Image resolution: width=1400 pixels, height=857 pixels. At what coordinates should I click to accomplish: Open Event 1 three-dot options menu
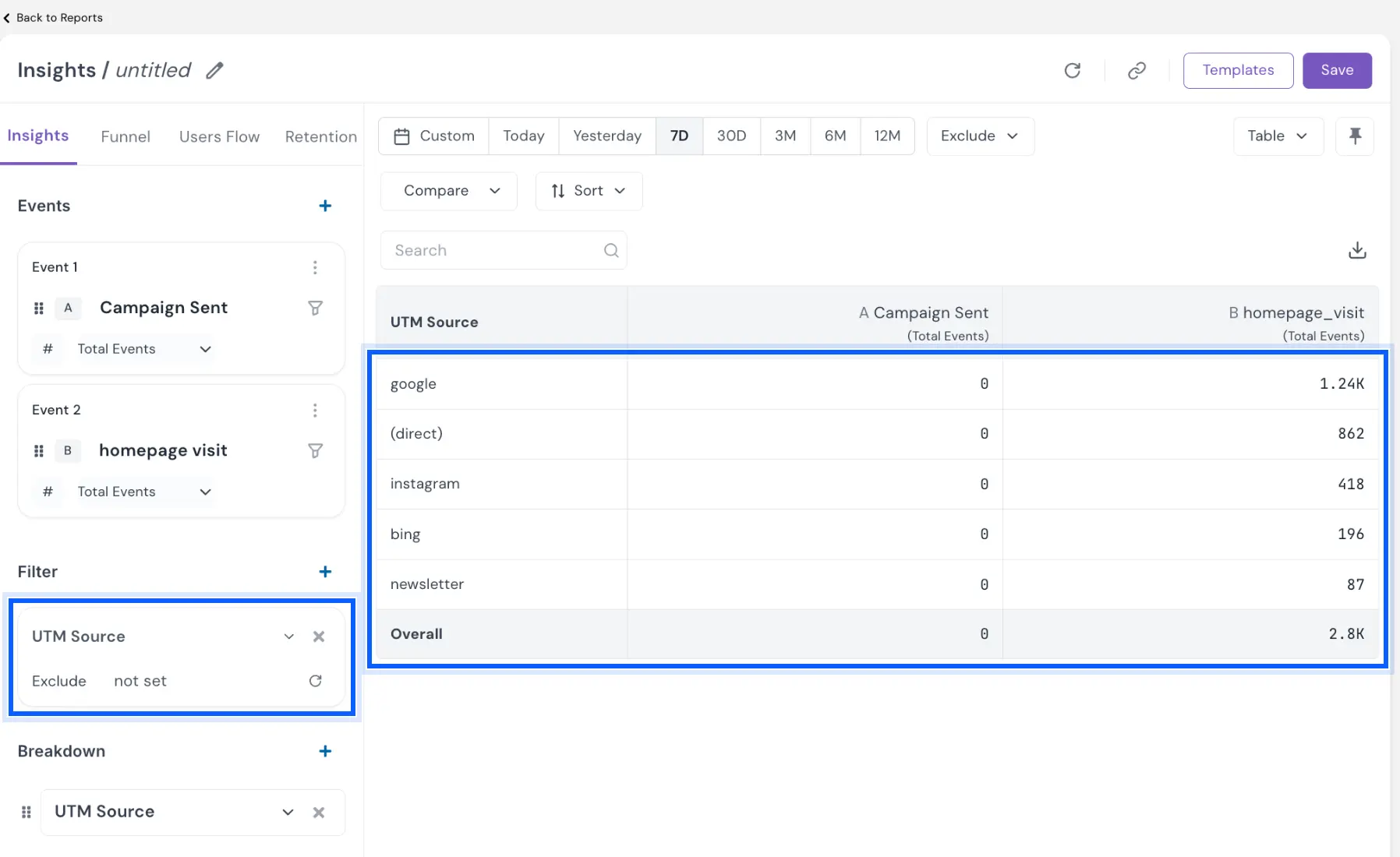pos(315,267)
